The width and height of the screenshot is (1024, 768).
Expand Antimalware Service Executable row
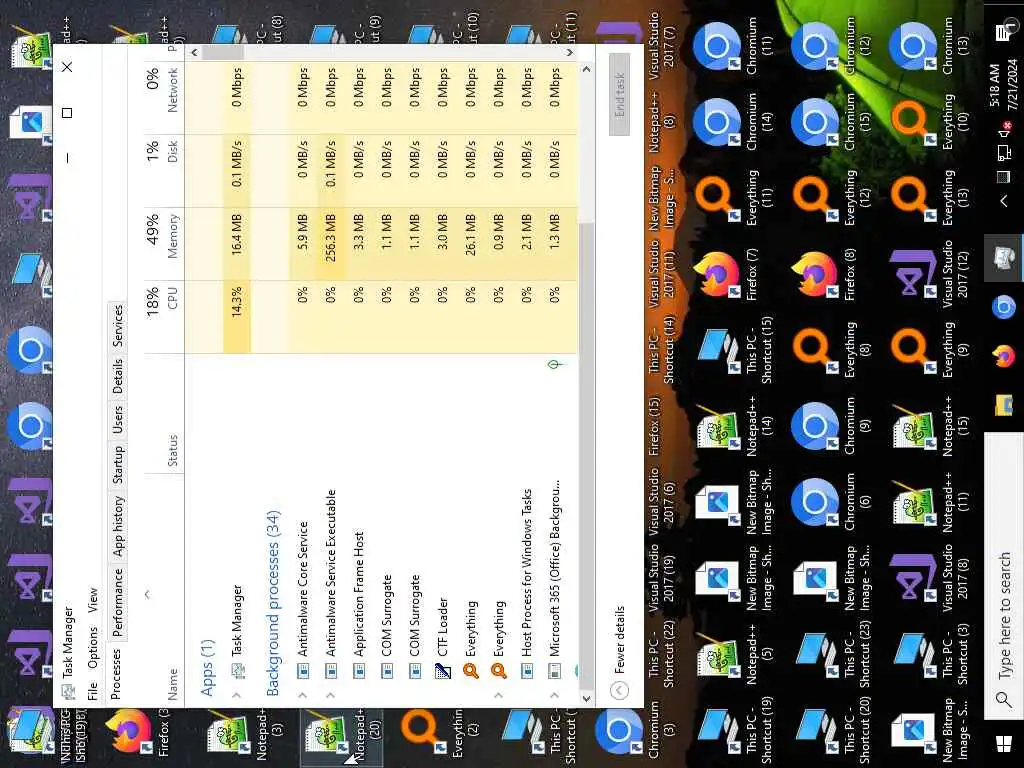(330, 696)
